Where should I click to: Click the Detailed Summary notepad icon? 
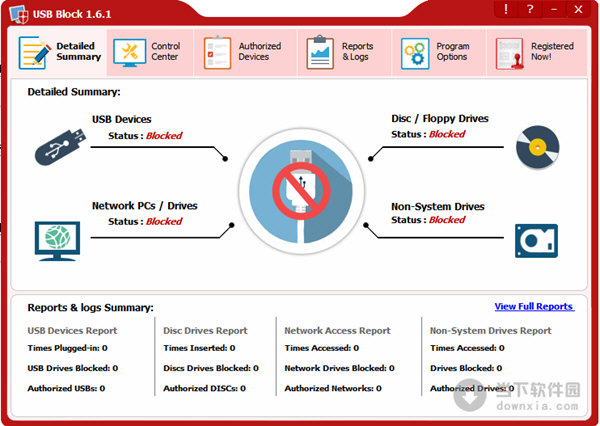click(35, 52)
